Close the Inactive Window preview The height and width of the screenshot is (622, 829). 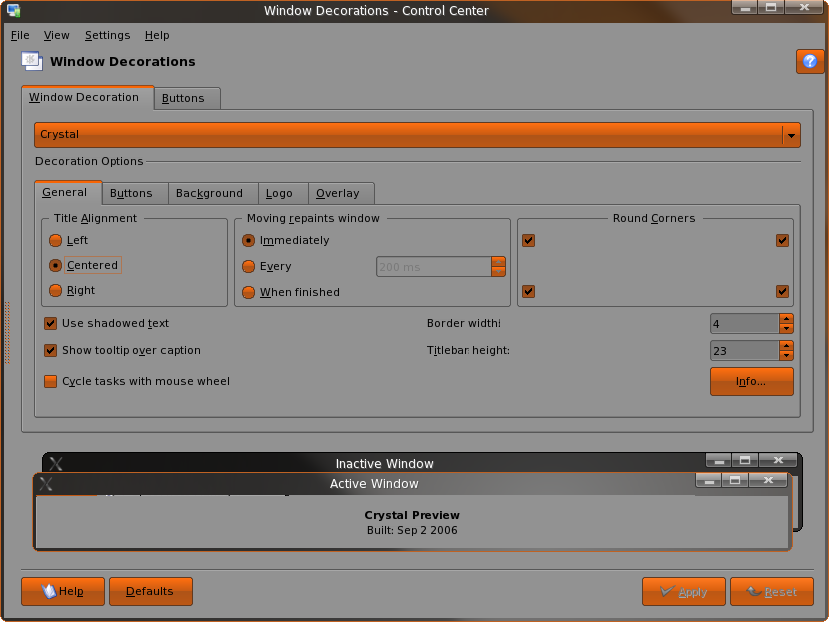pyautogui.click(x=778, y=460)
